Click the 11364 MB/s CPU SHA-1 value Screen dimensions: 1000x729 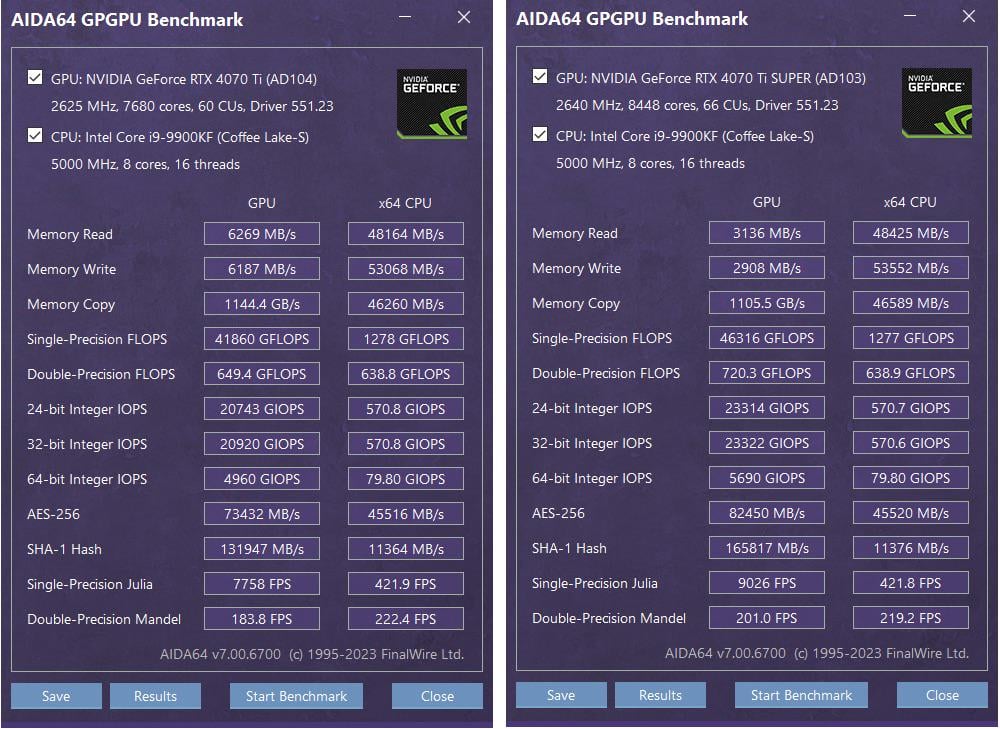click(406, 549)
